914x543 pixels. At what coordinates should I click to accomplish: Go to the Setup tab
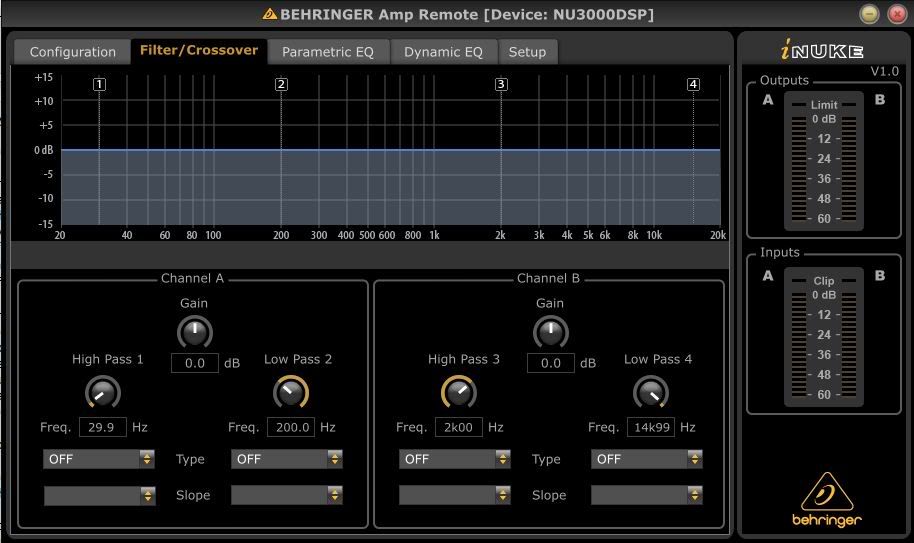point(528,52)
